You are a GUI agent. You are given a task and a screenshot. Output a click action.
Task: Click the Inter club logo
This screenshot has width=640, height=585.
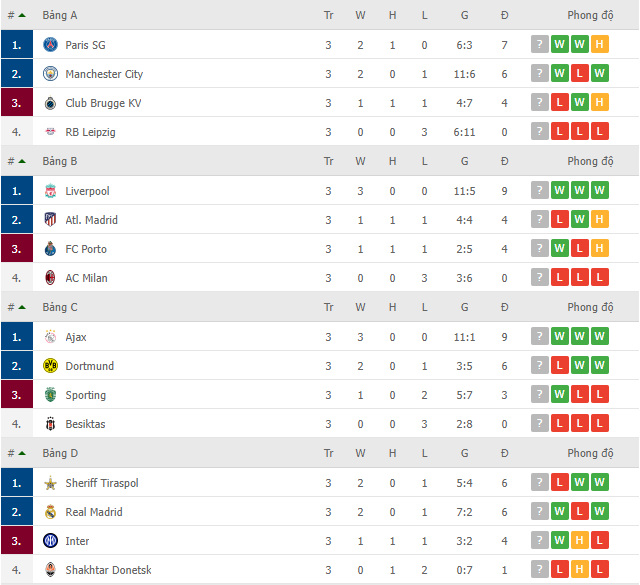50,541
